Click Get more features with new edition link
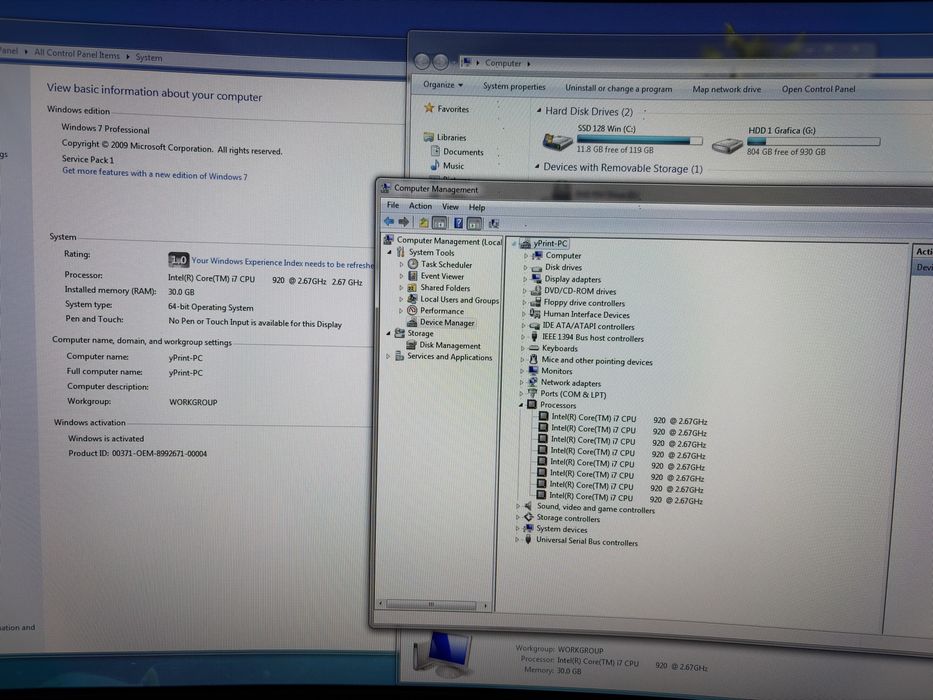933x700 pixels. point(155,174)
